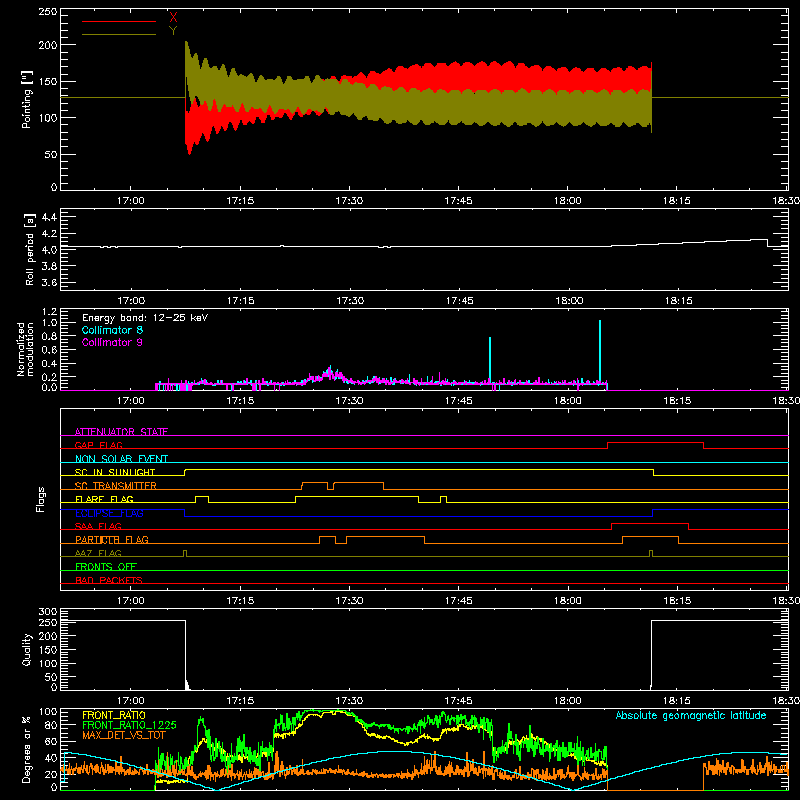Click the orange MAX_DET_VS_TOT legend label
The height and width of the screenshot is (800, 800).
pos(124,735)
